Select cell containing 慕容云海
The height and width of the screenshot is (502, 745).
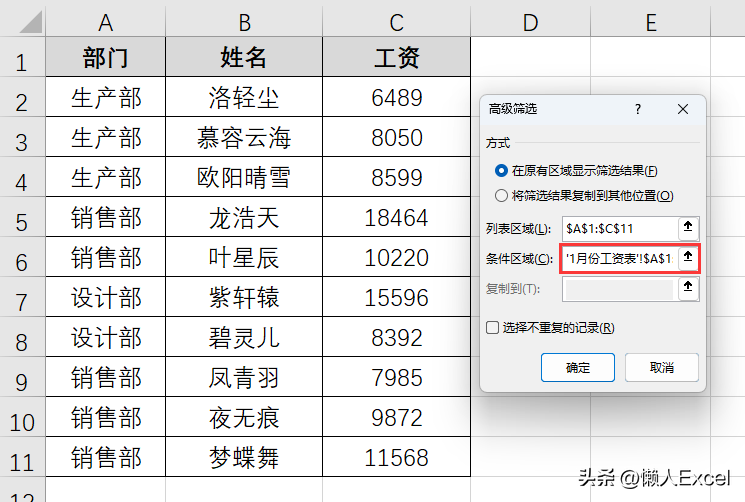click(x=244, y=137)
